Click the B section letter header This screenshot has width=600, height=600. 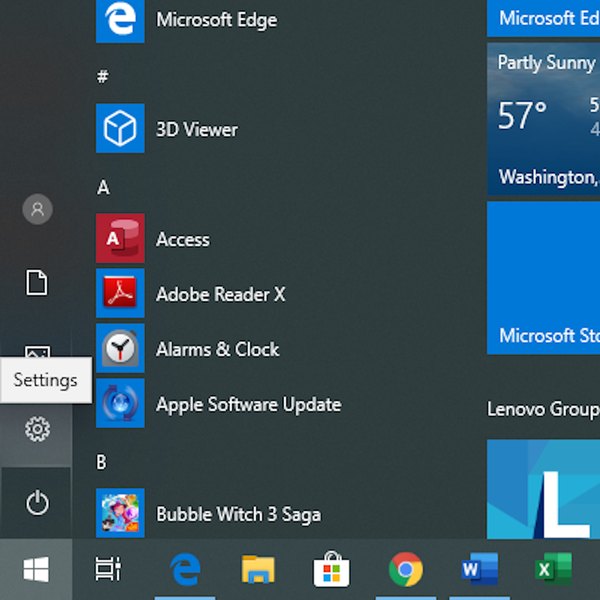click(x=101, y=462)
